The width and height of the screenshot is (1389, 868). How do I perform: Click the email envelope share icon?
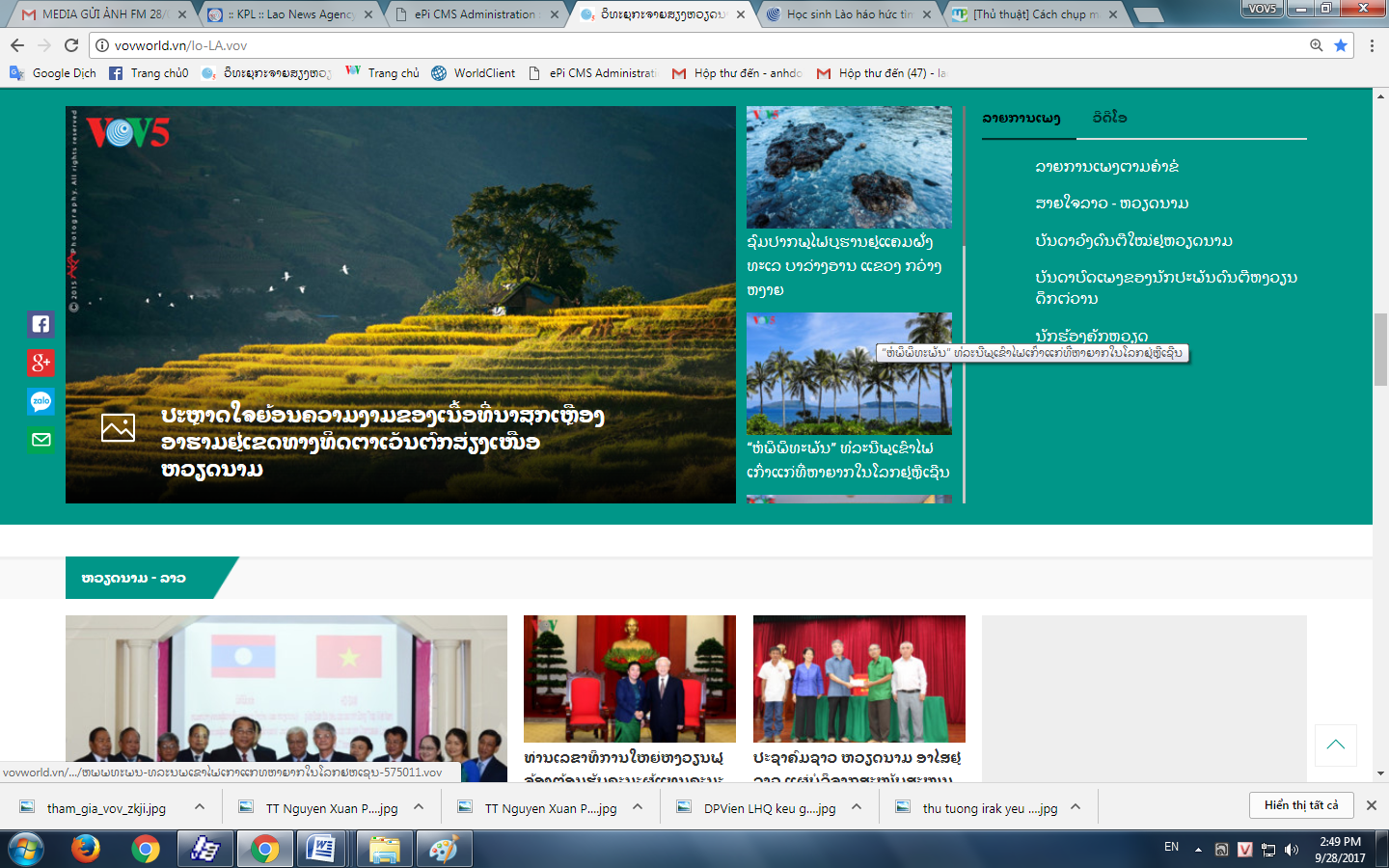pyautogui.click(x=41, y=440)
